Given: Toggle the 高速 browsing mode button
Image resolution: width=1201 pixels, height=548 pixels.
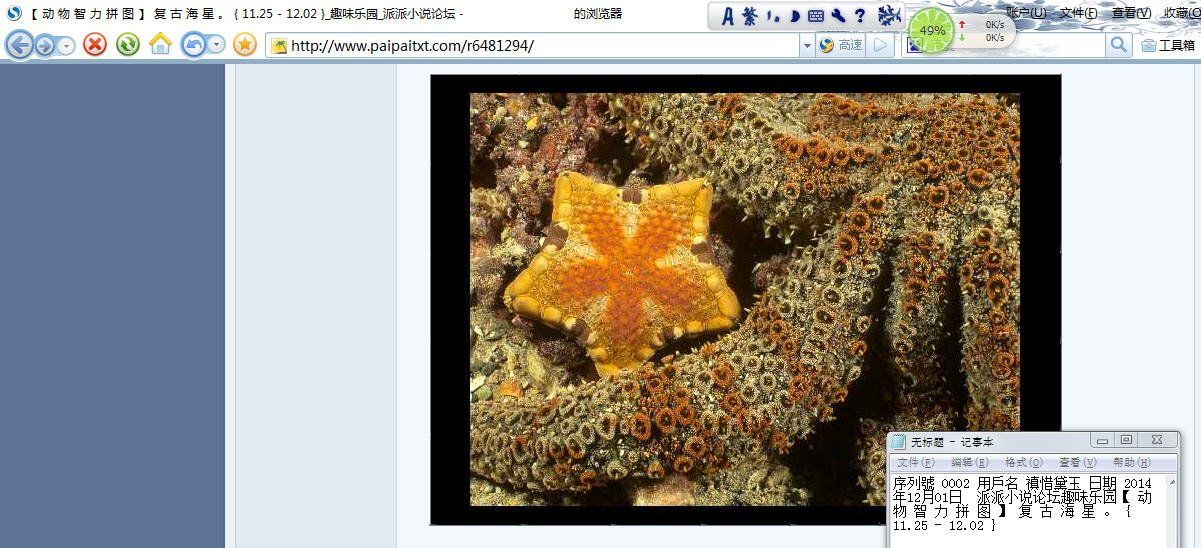Looking at the screenshot, I should point(841,45).
